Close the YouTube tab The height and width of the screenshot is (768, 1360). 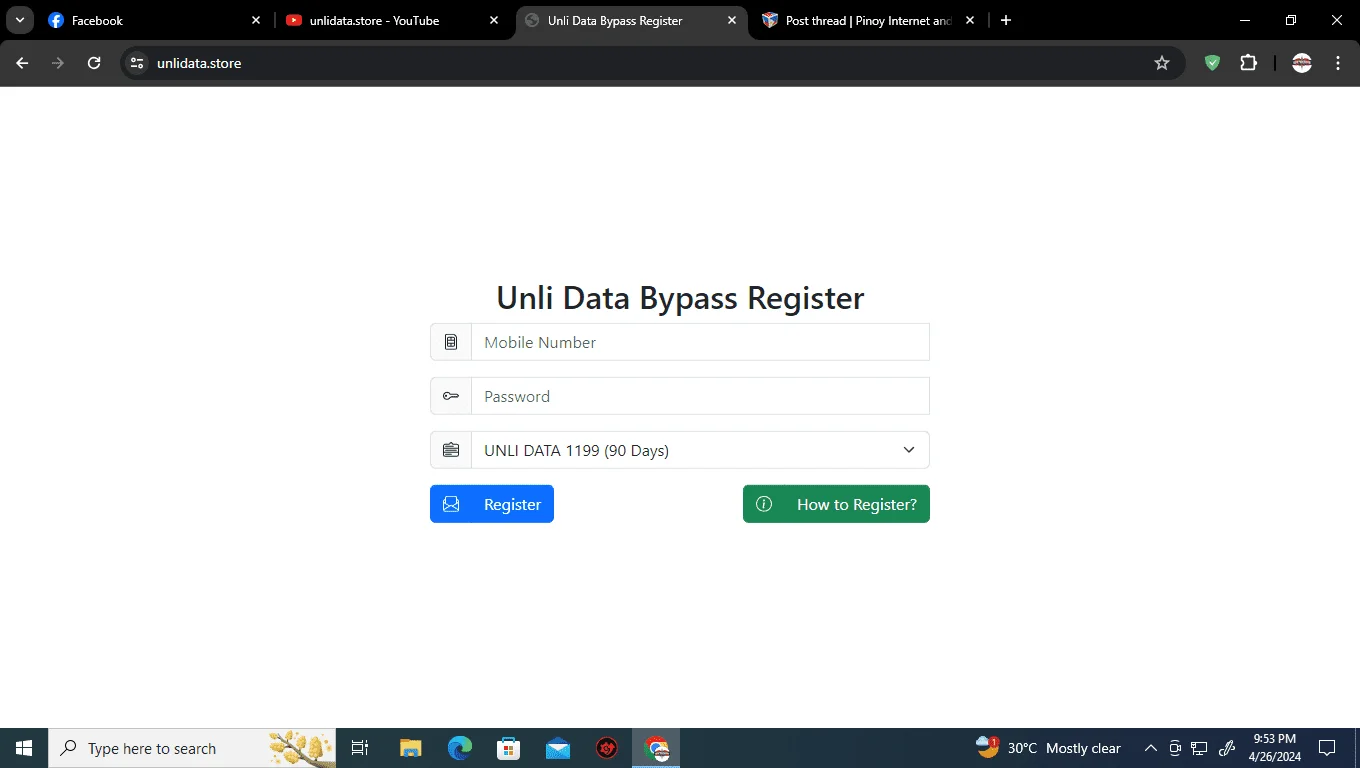[494, 20]
